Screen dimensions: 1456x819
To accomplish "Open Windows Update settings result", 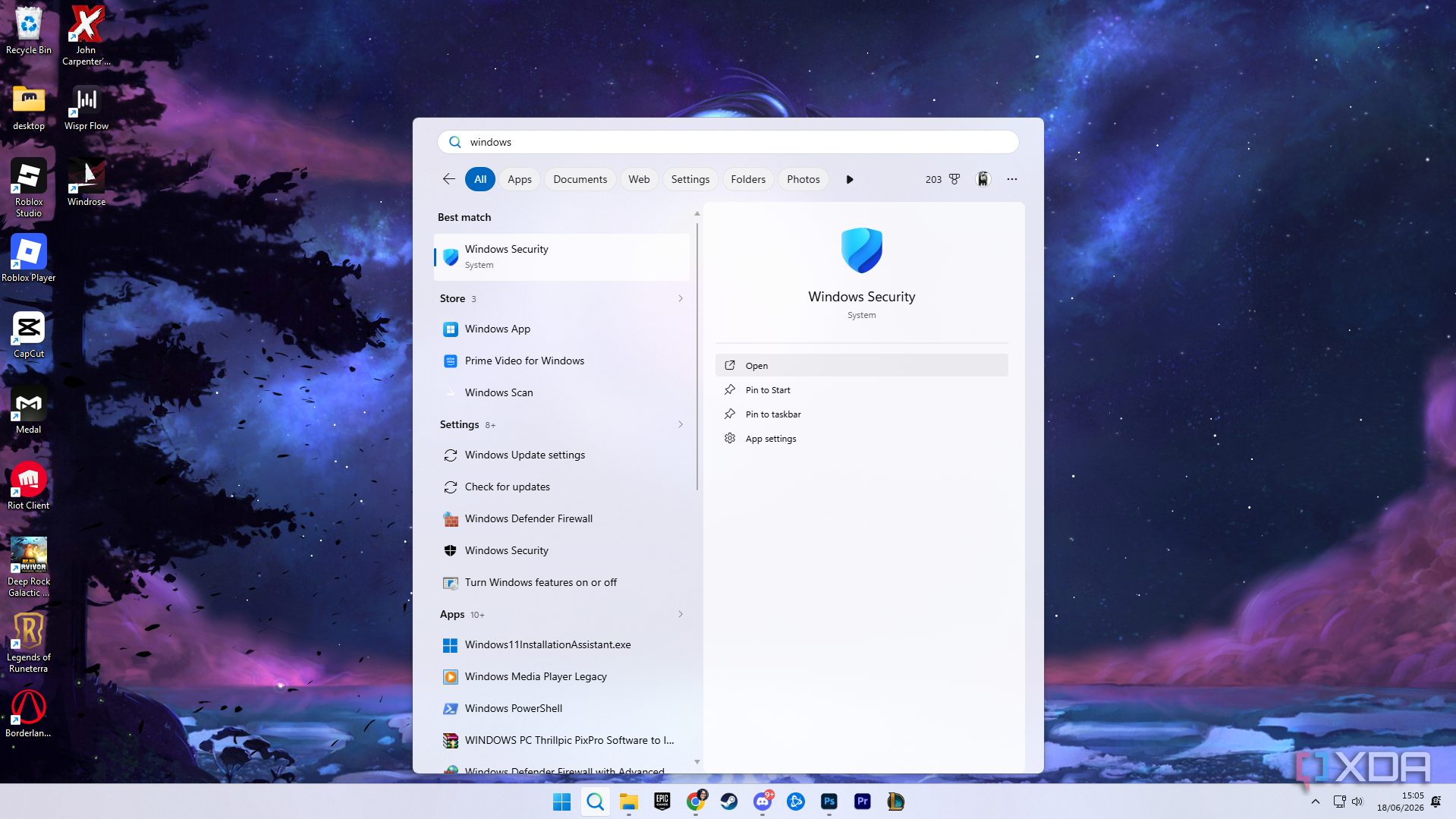I will (561, 455).
